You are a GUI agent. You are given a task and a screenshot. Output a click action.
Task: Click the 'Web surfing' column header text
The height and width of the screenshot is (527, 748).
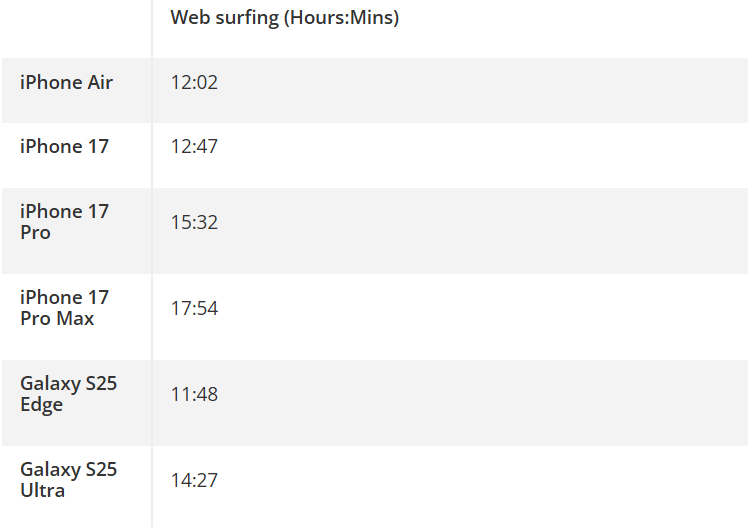coord(225,18)
